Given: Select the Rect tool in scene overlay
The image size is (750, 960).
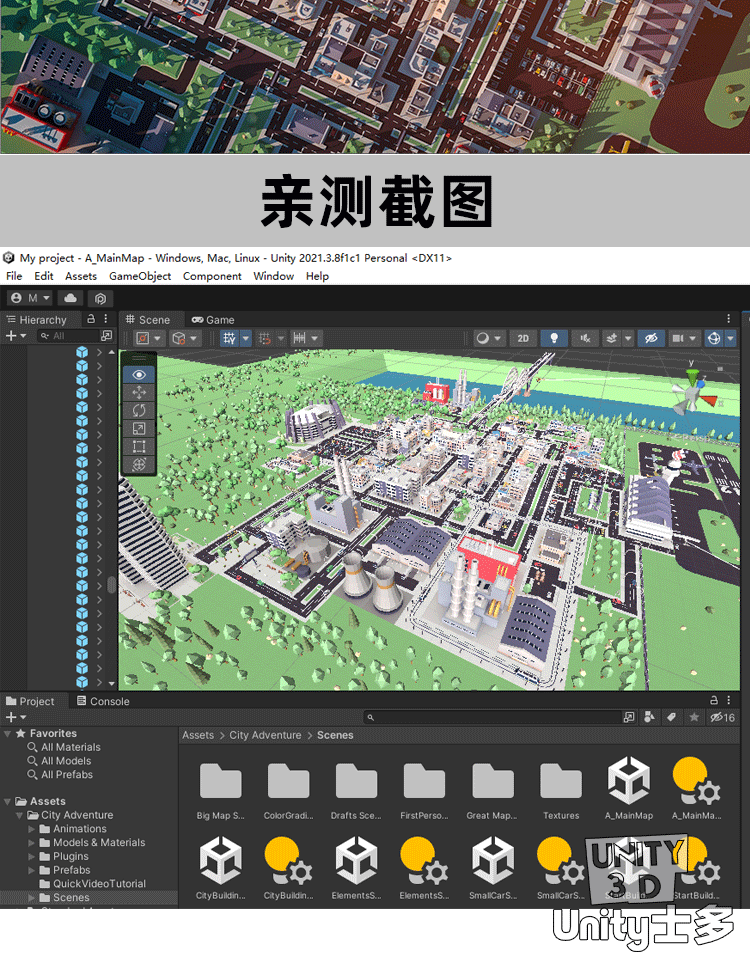Looking at the screenshot, I should pos(139,447).
